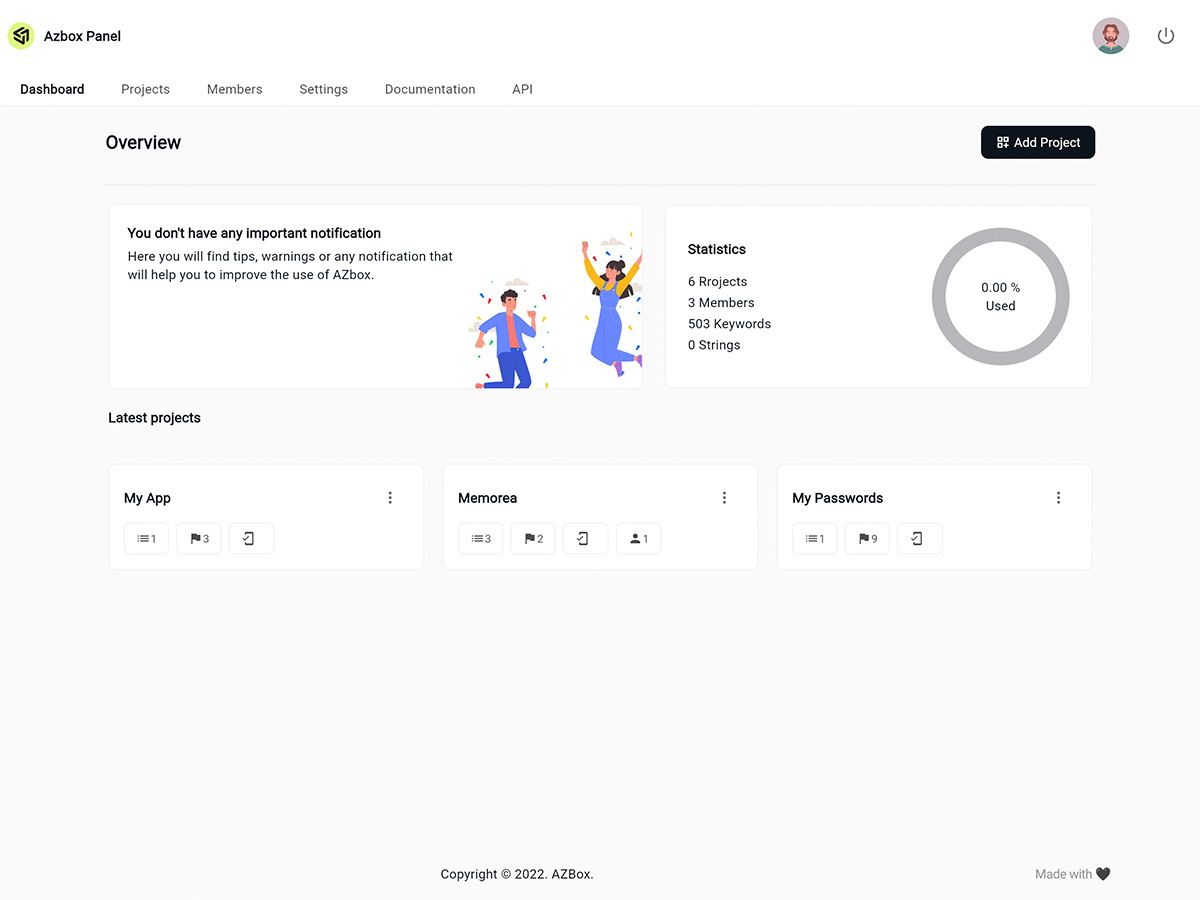Switch to the Projects tab
Image resolution: width=1200 pixels, height=900 pixels.
click(x=145, y=89)
